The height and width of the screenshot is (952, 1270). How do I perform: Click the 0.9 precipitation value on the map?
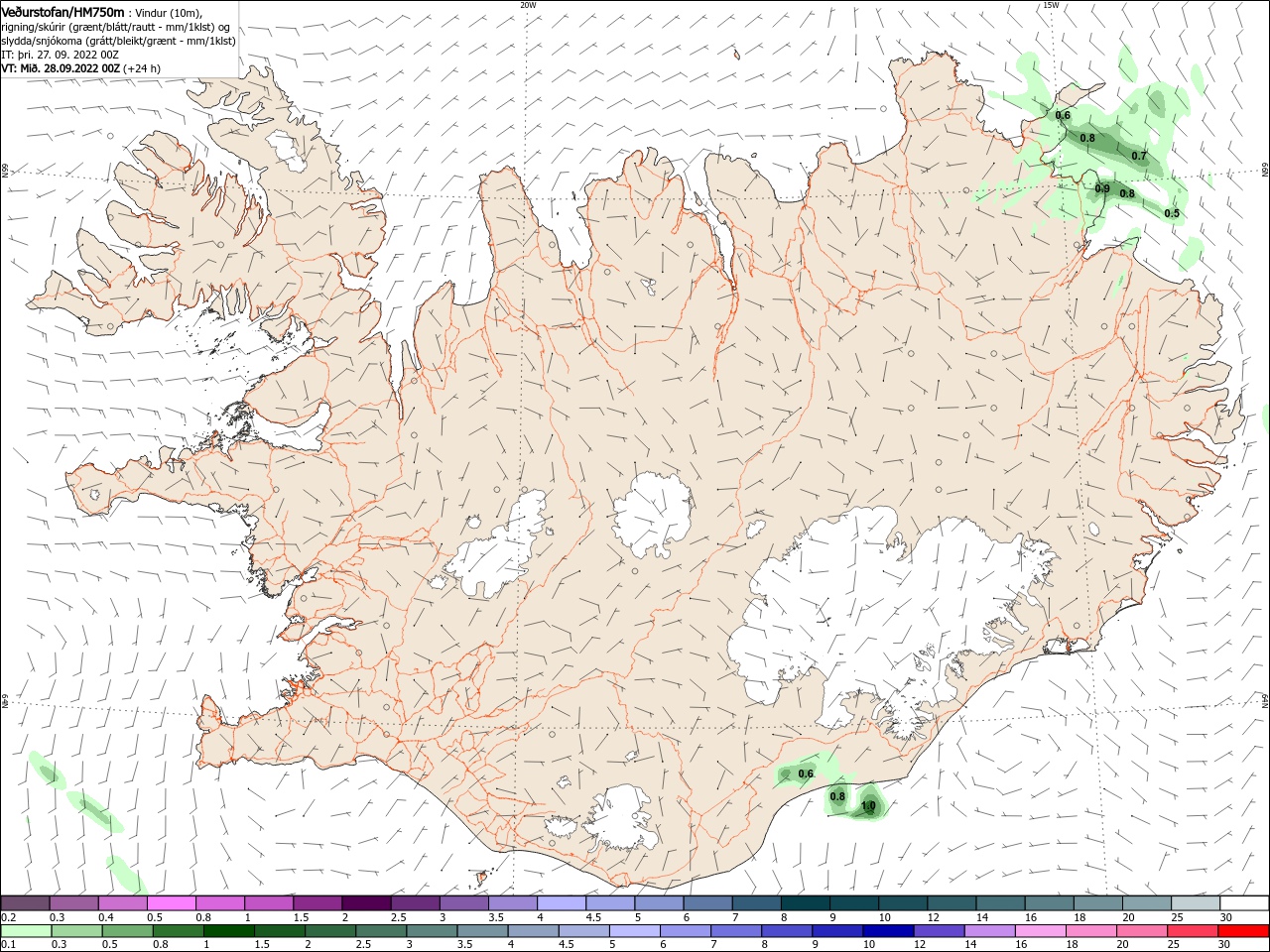tap(1102, 188)
